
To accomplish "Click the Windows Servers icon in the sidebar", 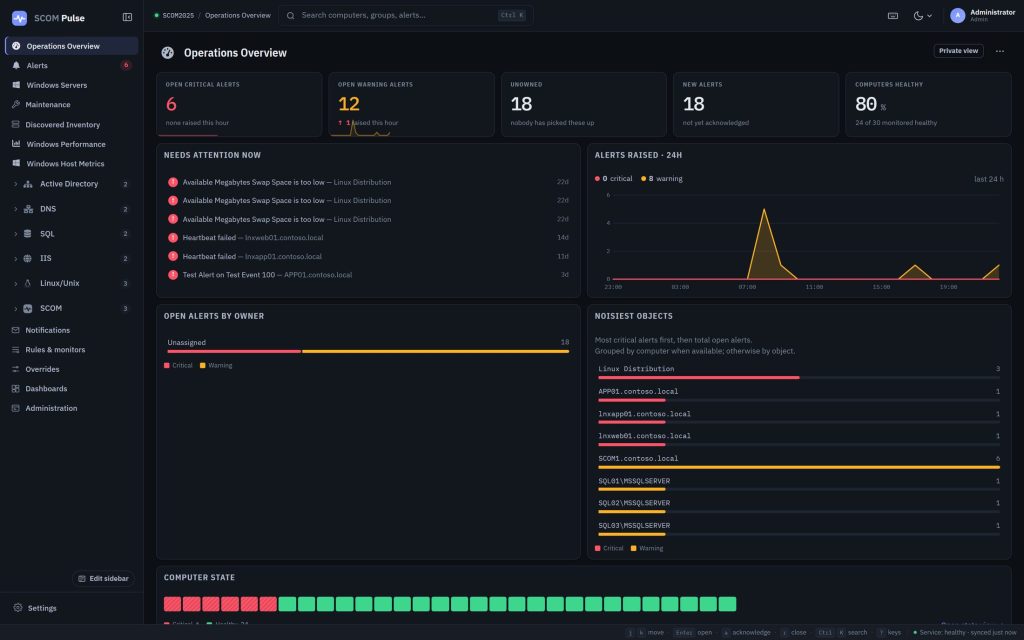I will coord(16,85).
